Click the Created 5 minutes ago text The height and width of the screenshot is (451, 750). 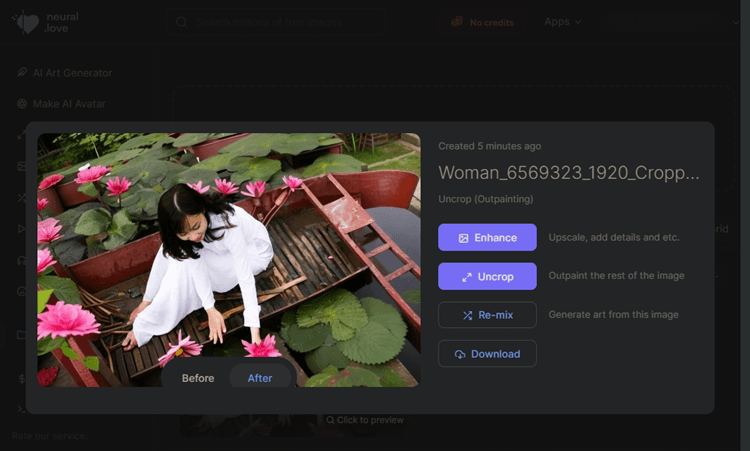[x=489, y=146]
